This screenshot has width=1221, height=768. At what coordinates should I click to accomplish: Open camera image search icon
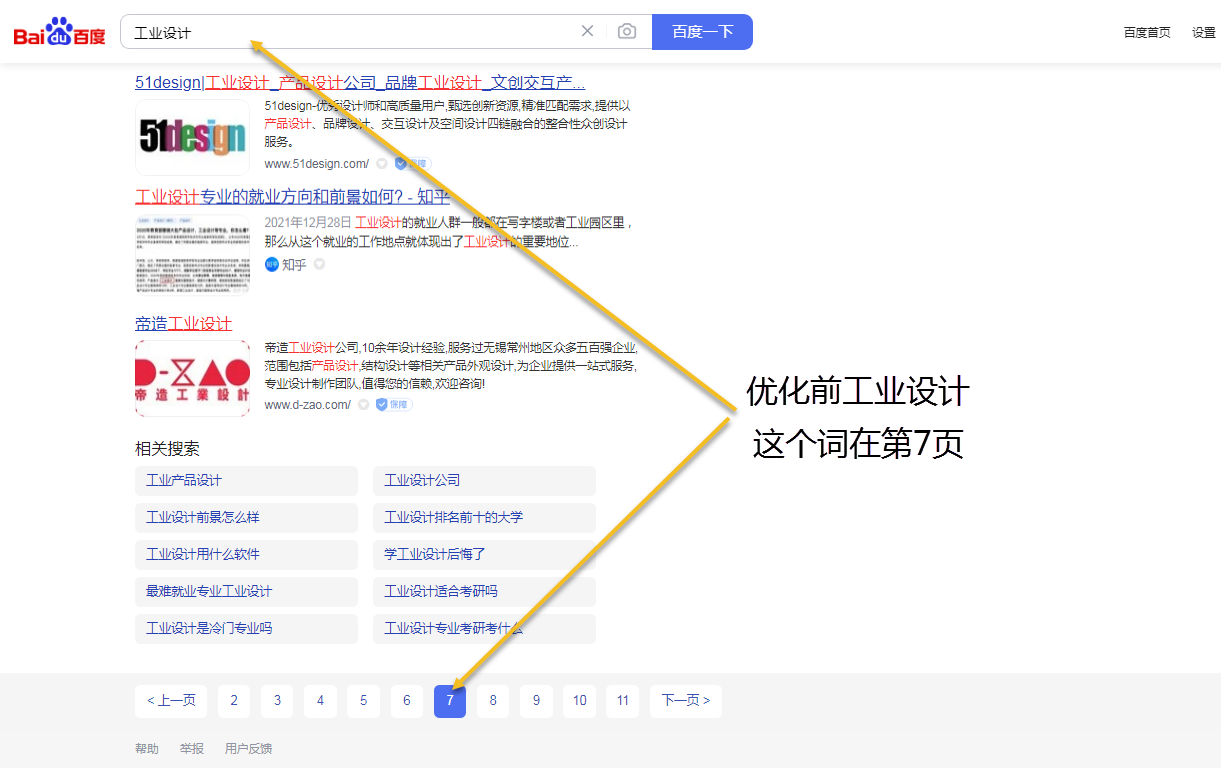[627, 31]
